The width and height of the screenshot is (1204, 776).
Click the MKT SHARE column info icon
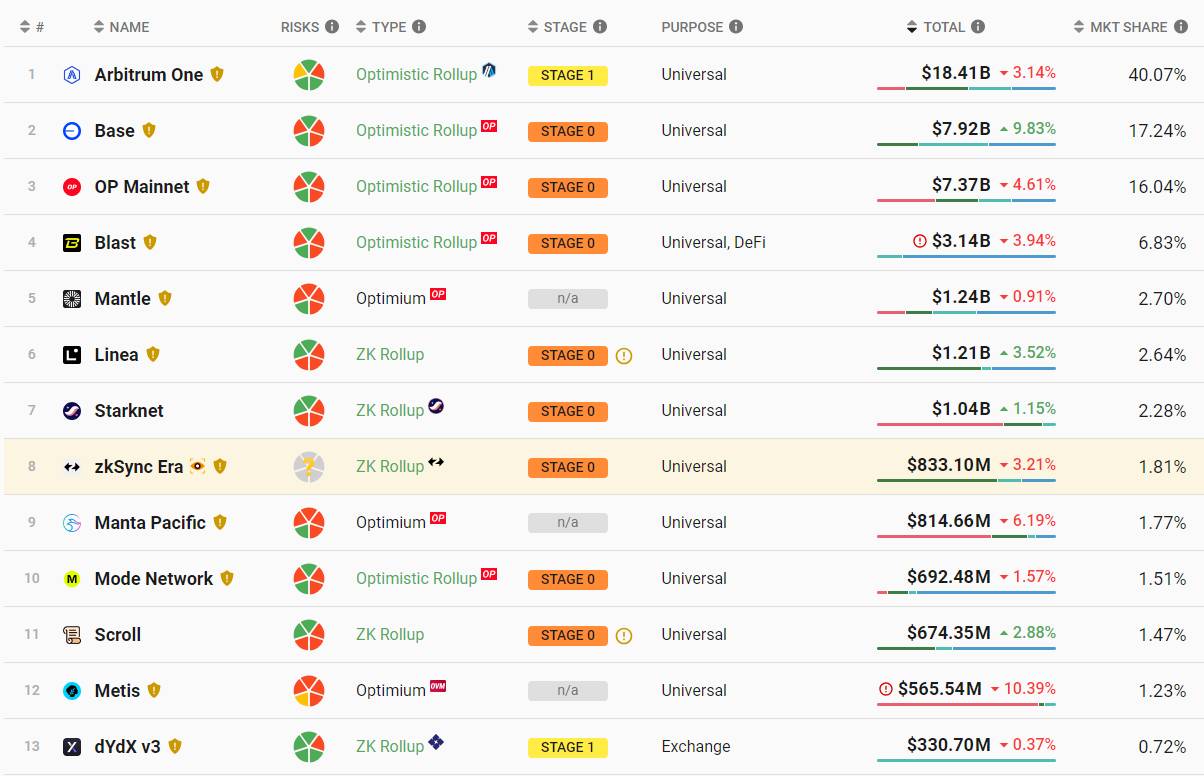pos(1180,27)
